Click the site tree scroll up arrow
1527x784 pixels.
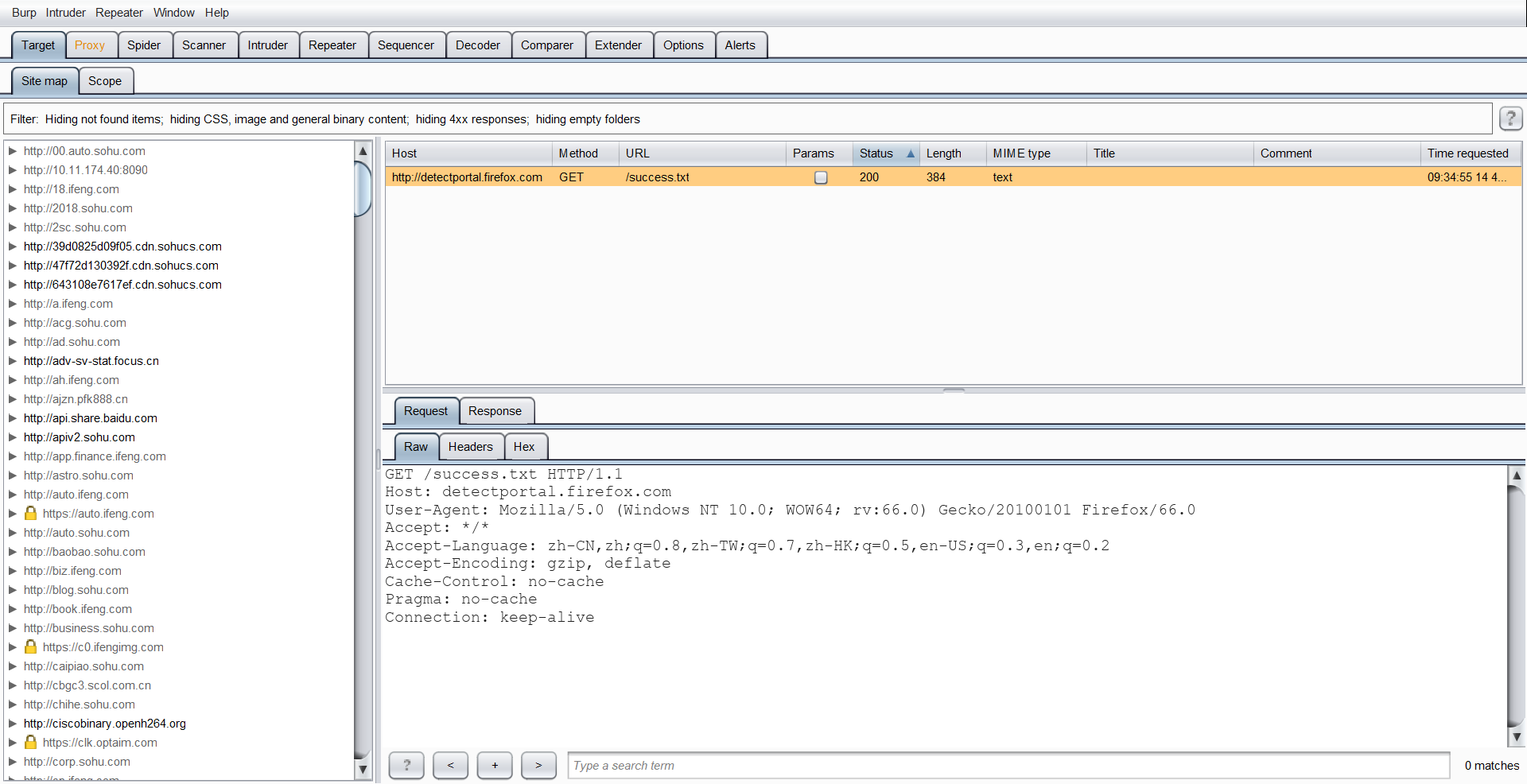point(363,150)
